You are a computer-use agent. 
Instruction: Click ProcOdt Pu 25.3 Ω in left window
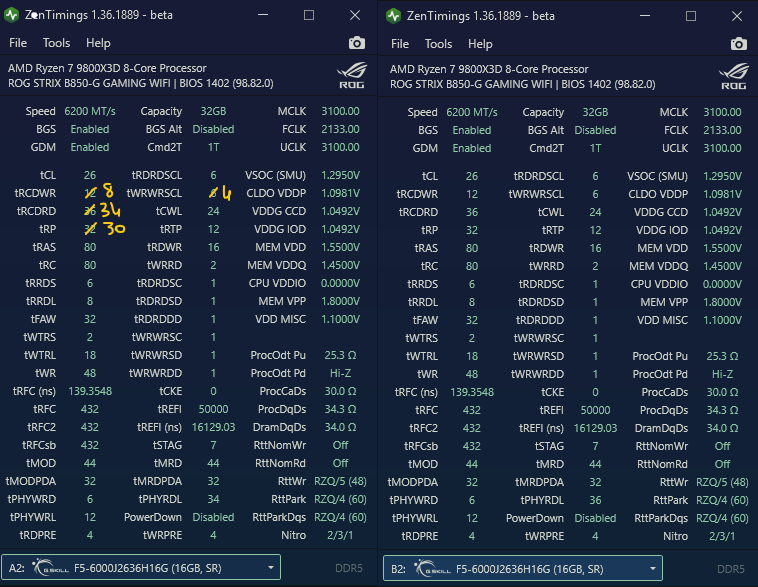(340, 355)
